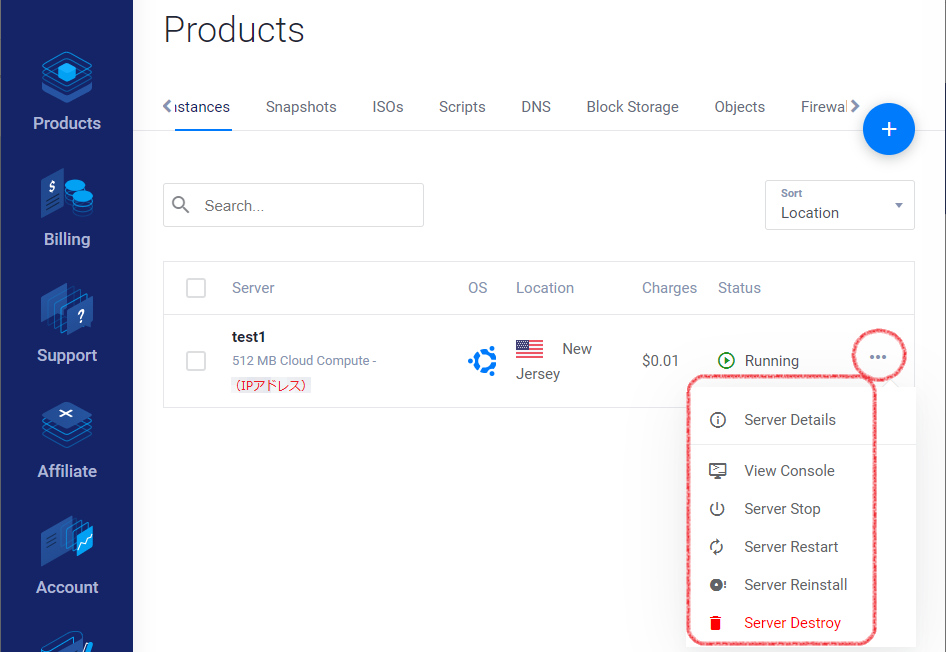The height and width of the screenshot is (652, 946).
Task: Click the Status column header
Action: click(739, 288)
